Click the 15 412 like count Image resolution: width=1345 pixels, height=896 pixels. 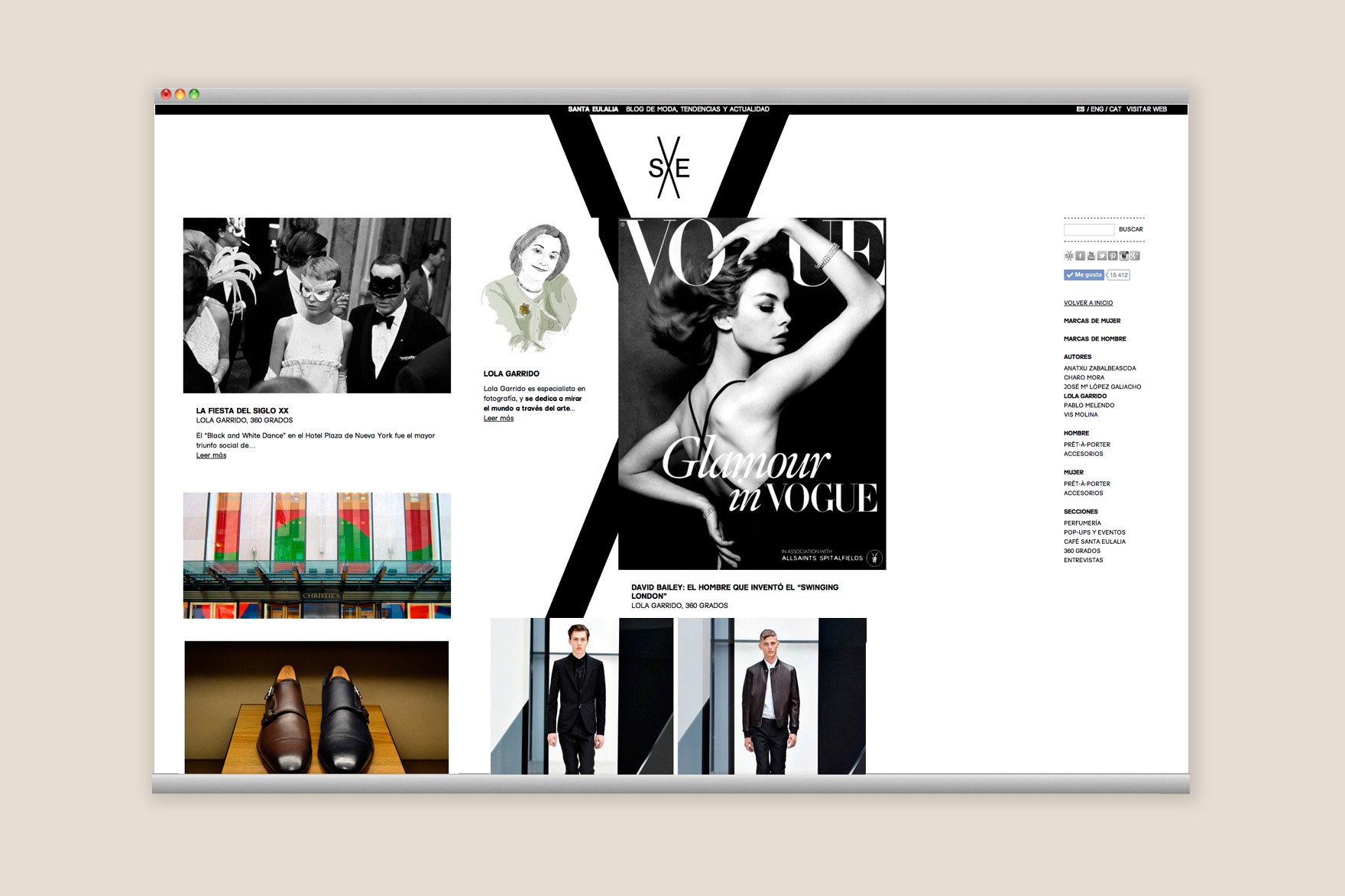pyautogui.click(x=1119, y=275)
